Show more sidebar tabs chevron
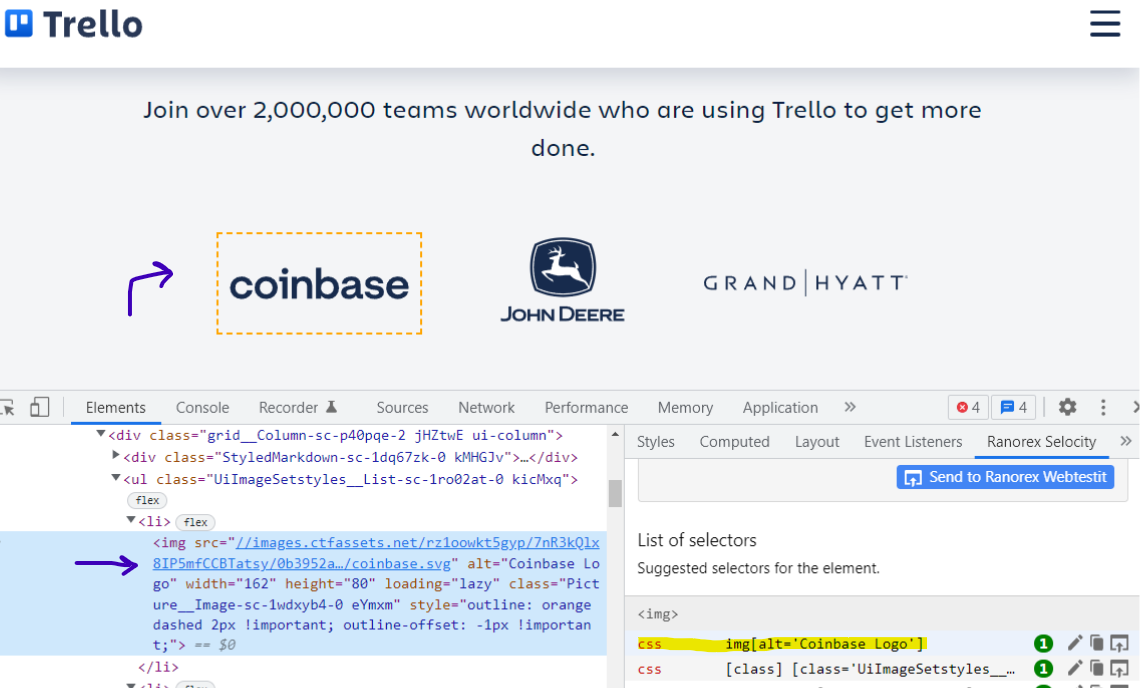 tap(1125, 441)
